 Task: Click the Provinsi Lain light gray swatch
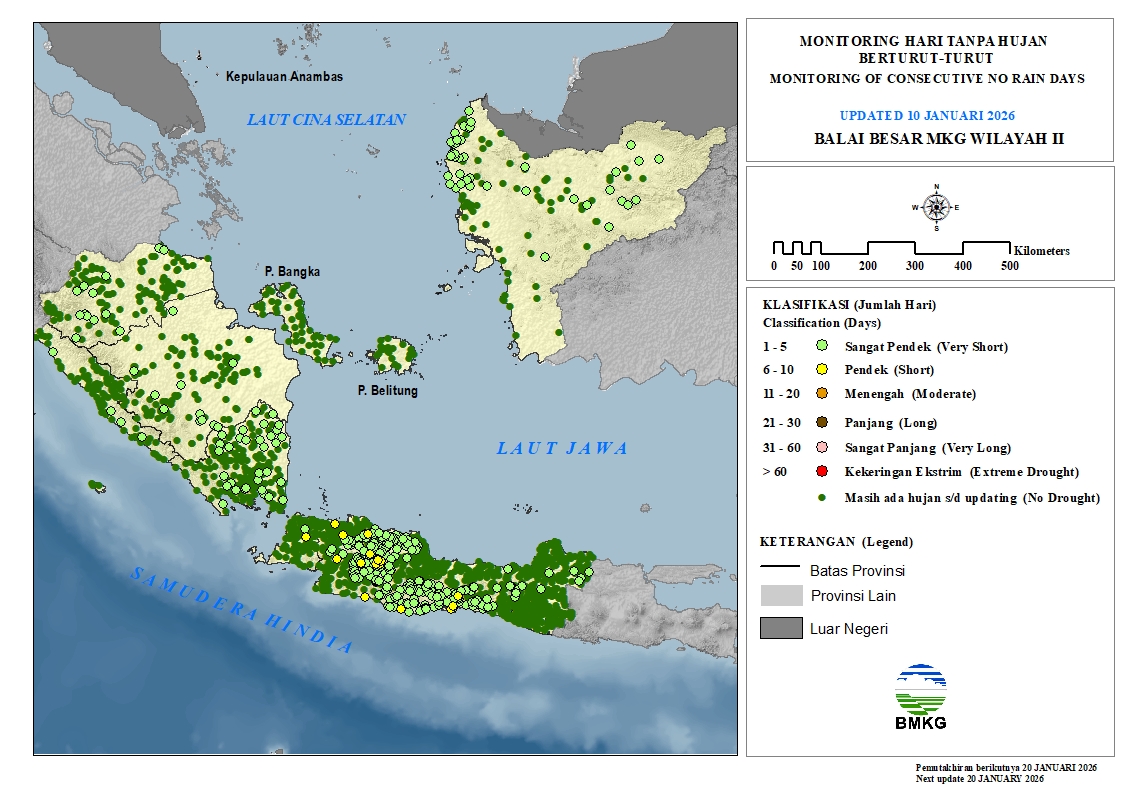(780, 596)
